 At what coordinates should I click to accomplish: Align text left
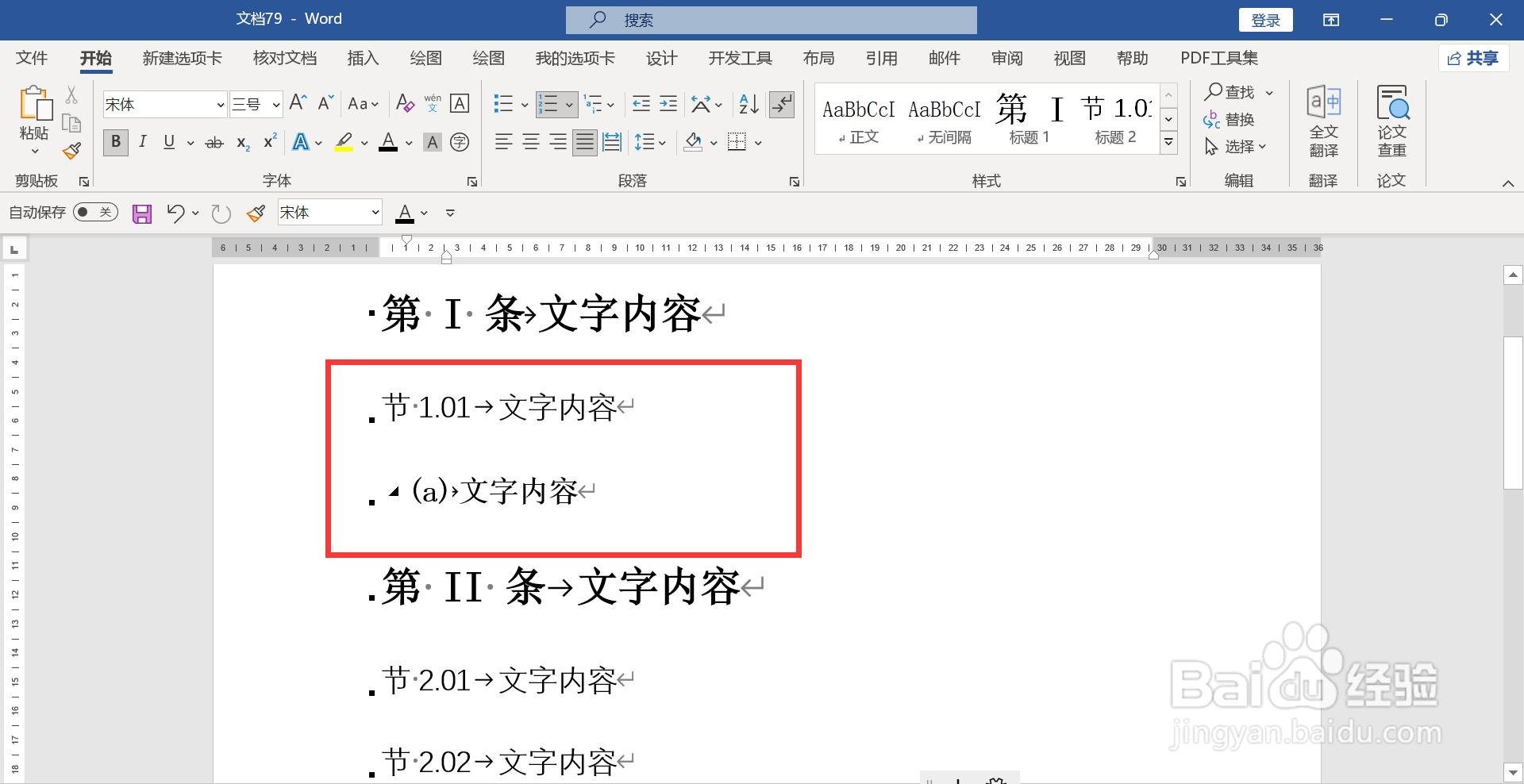pyautogui.click(x=503, y=143)
